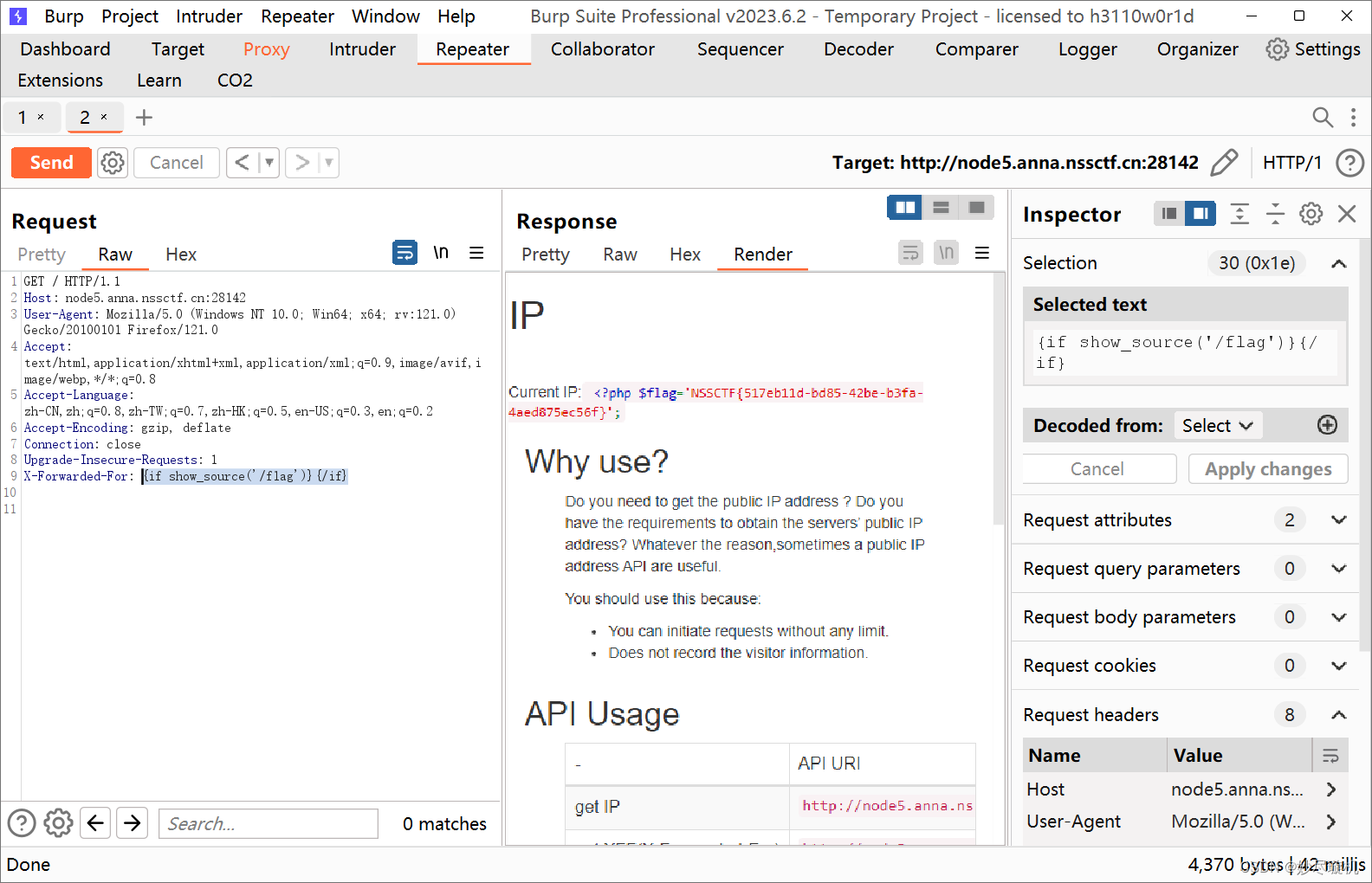
Task: Open the Proxy tool tab
Action: pyautogui.click(x=266, y=49)
